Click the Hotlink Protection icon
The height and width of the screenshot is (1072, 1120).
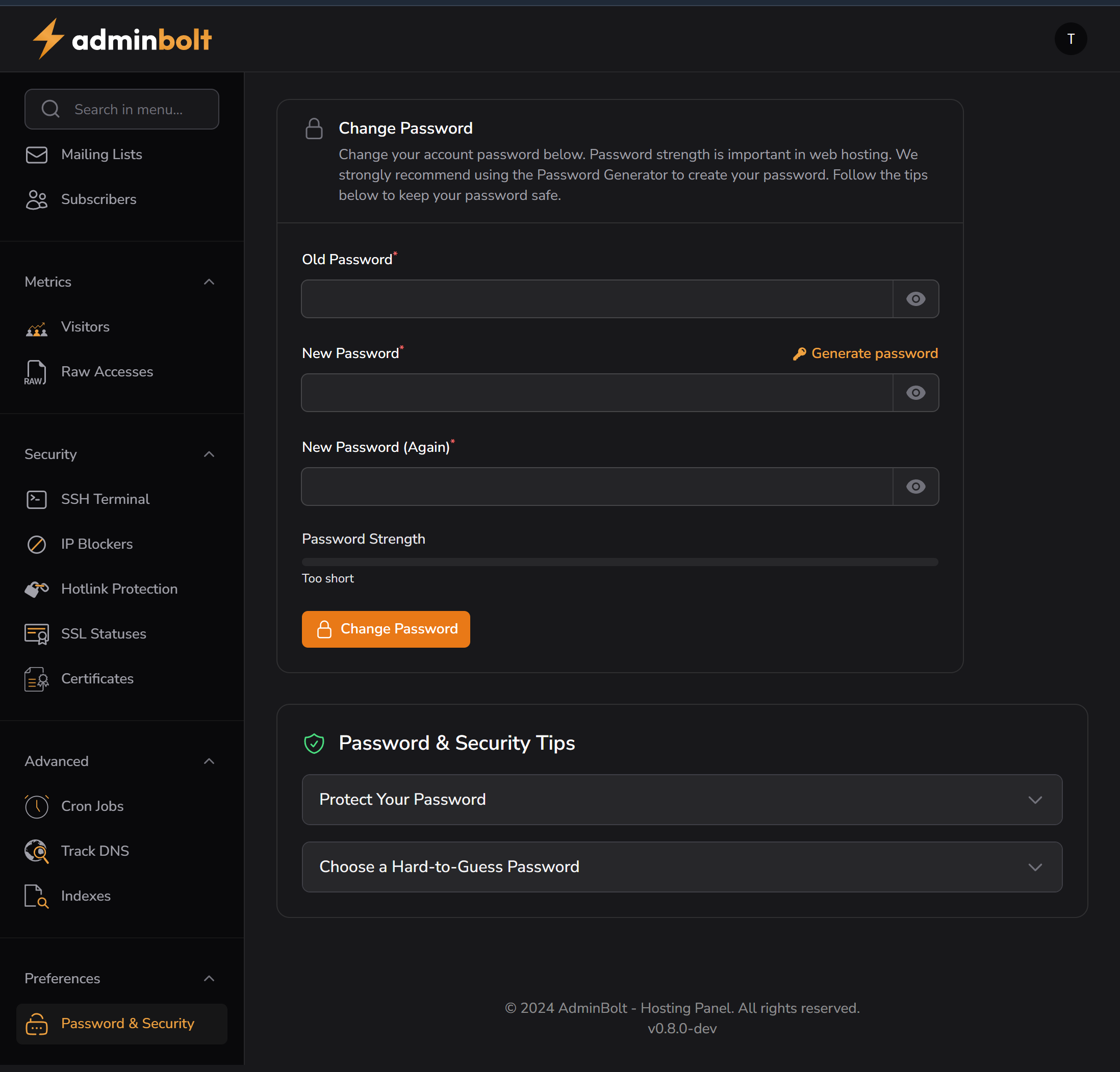[37, 589]
